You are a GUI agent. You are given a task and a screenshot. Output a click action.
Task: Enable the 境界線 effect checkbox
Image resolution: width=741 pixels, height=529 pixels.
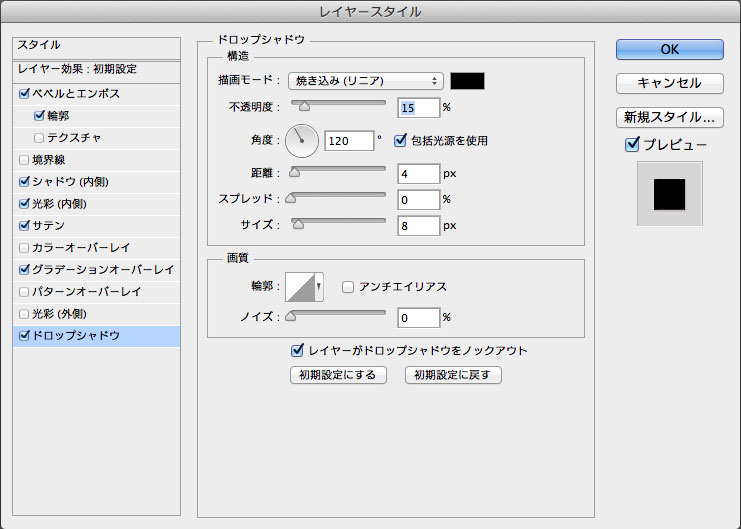(x=24, y=160)
